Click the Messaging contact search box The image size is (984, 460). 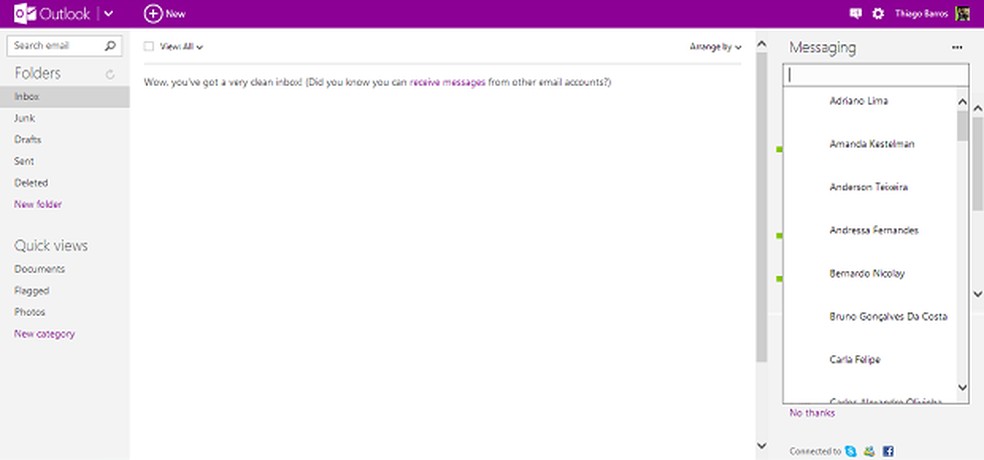coord(875,75)
